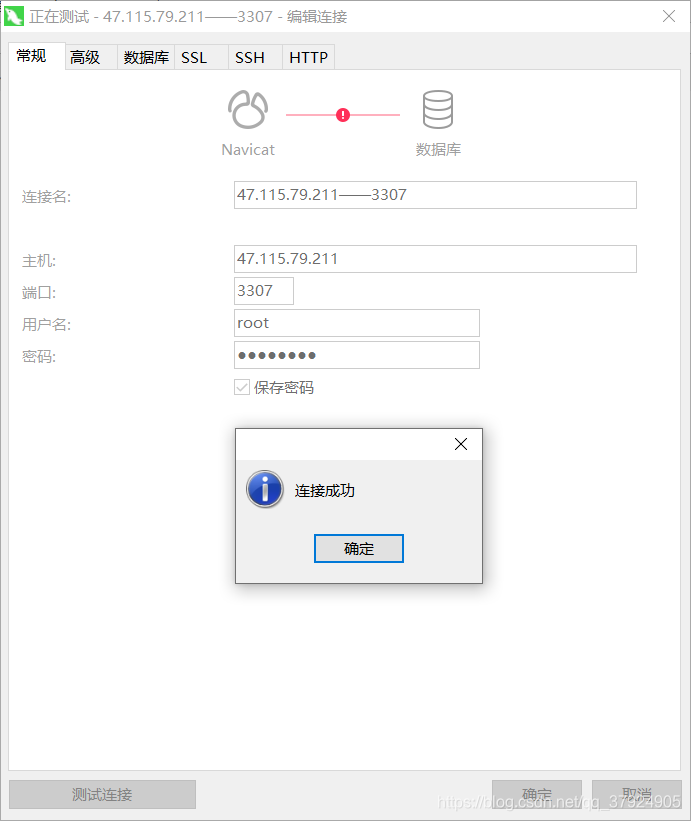Open the HTTP tab

(x=309, y=57)
